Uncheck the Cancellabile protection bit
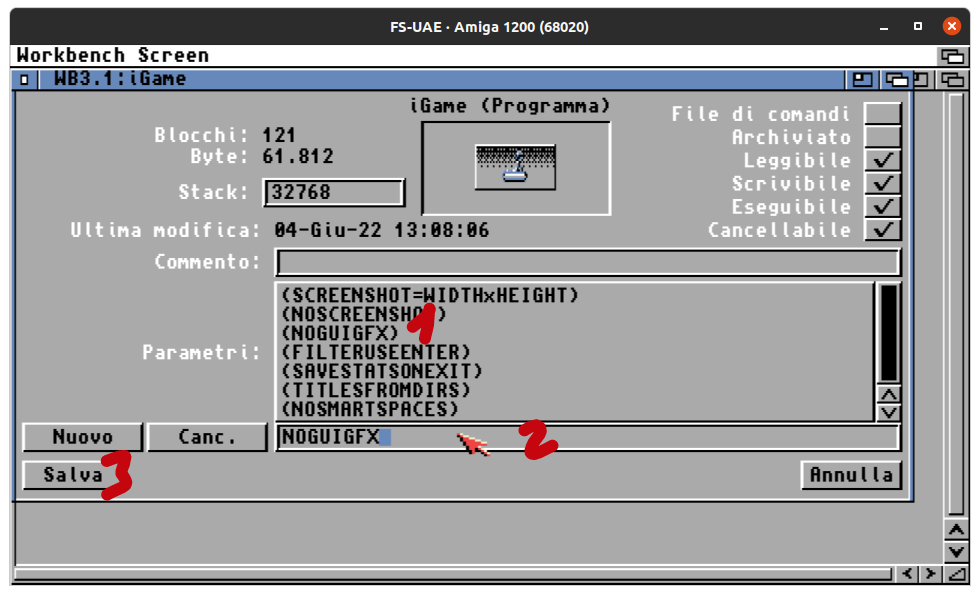The image size is (980, 595). pos(882,229)
